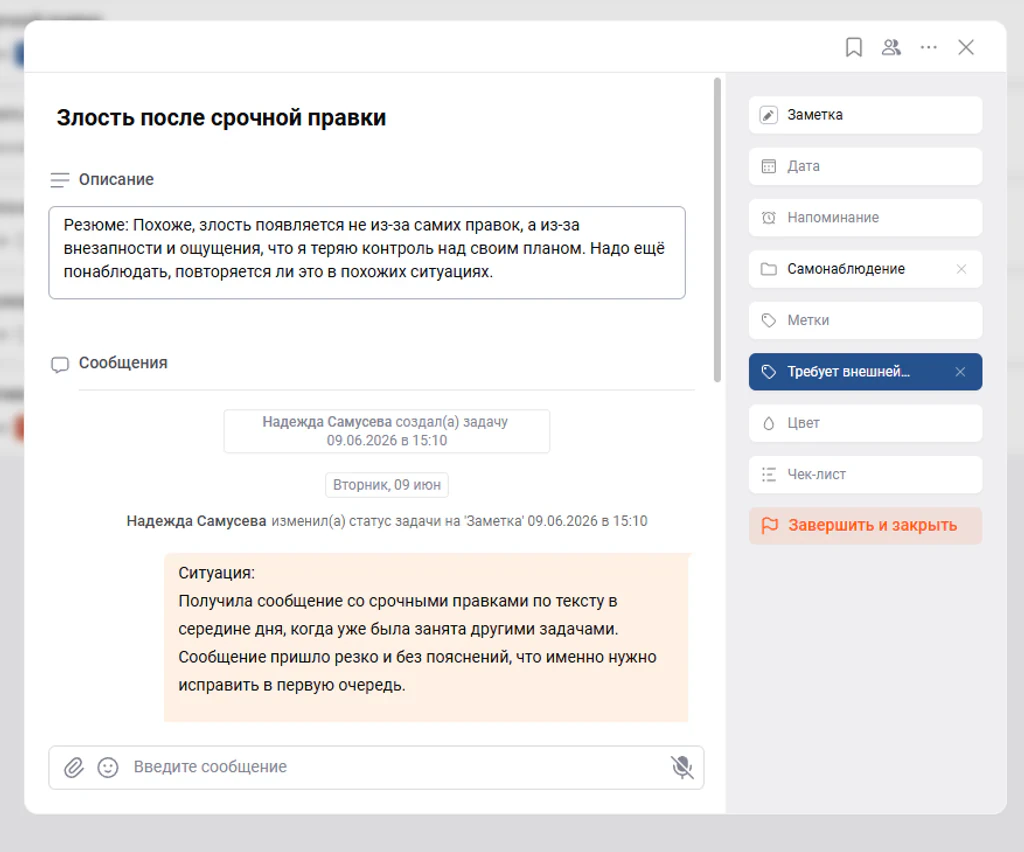1024x852 pixels.
Task: Edit the title Злость после срочной правки
Action: (221, 118)
